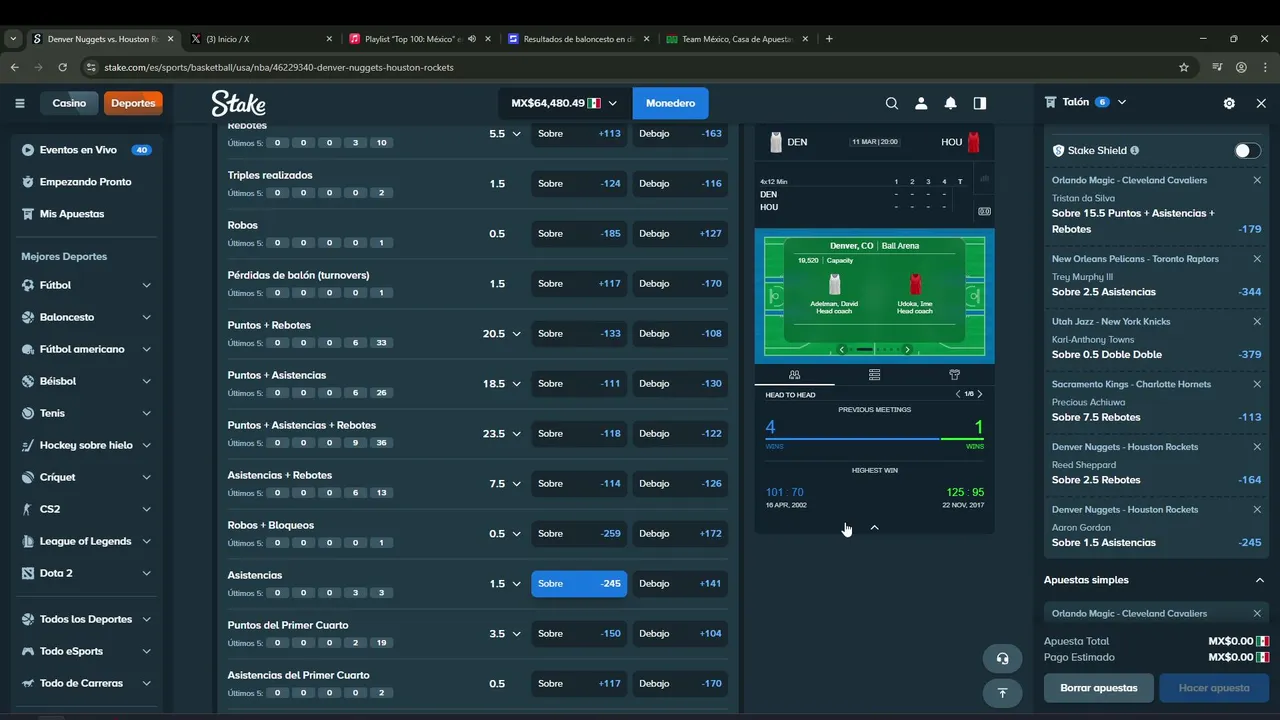Image resolution: width=1280 pixels, height=720 pixels.
Task: Click the right arrow on arena widget
Action: (x=907, y=349)
